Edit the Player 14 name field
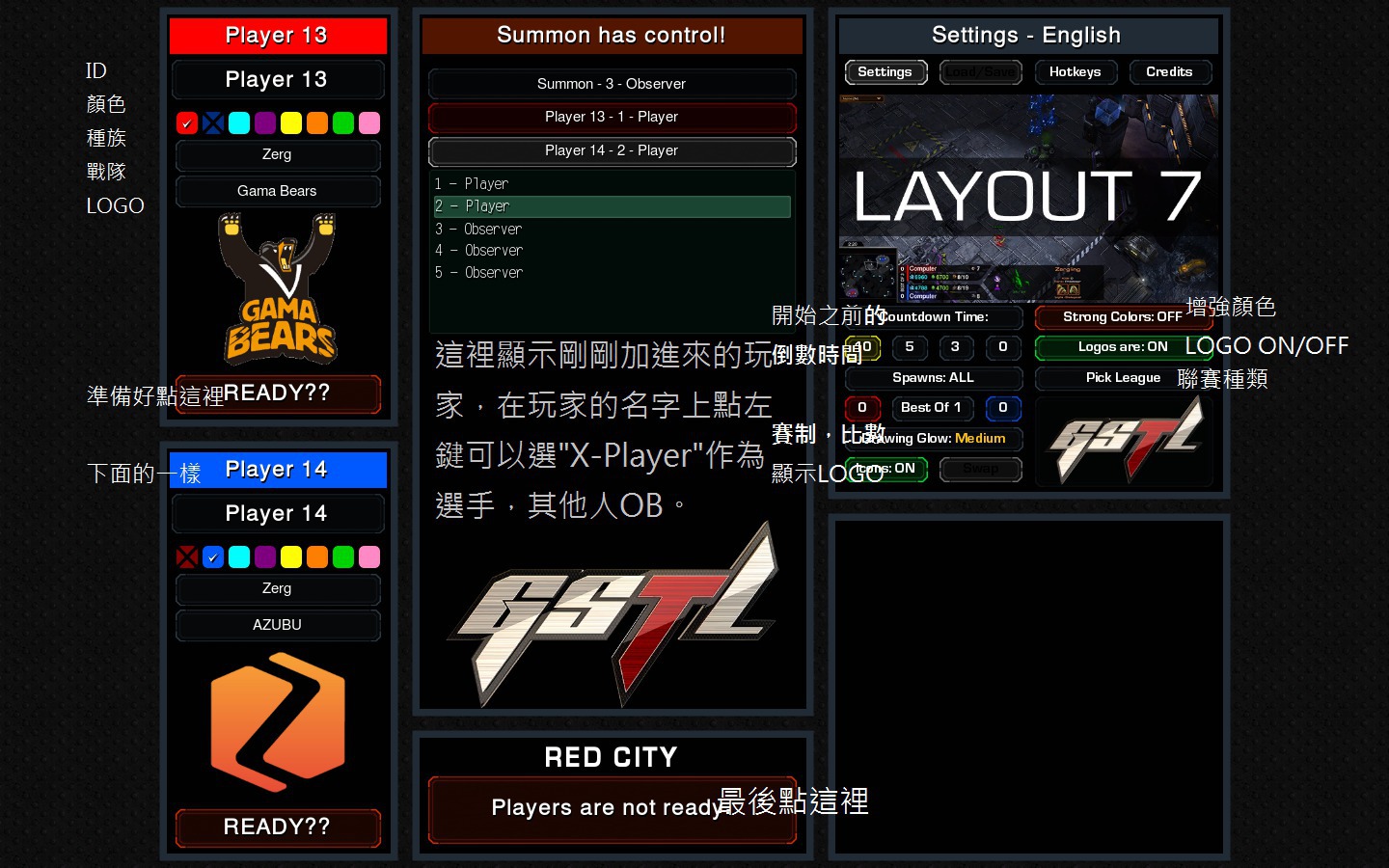This screenshot has width=1389, height=868. (x=278, y=513)
